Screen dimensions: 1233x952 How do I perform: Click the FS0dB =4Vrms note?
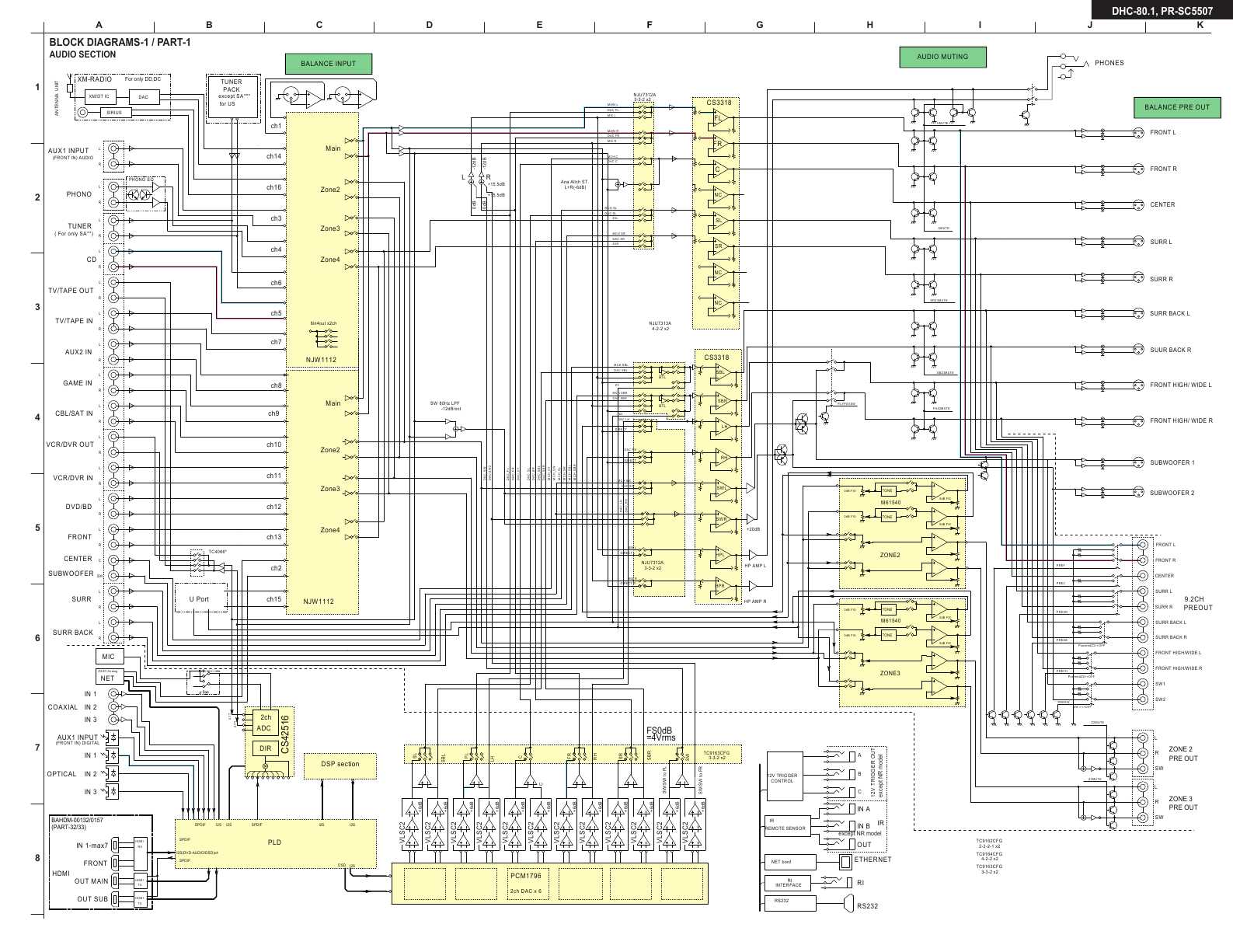(660, 734)
